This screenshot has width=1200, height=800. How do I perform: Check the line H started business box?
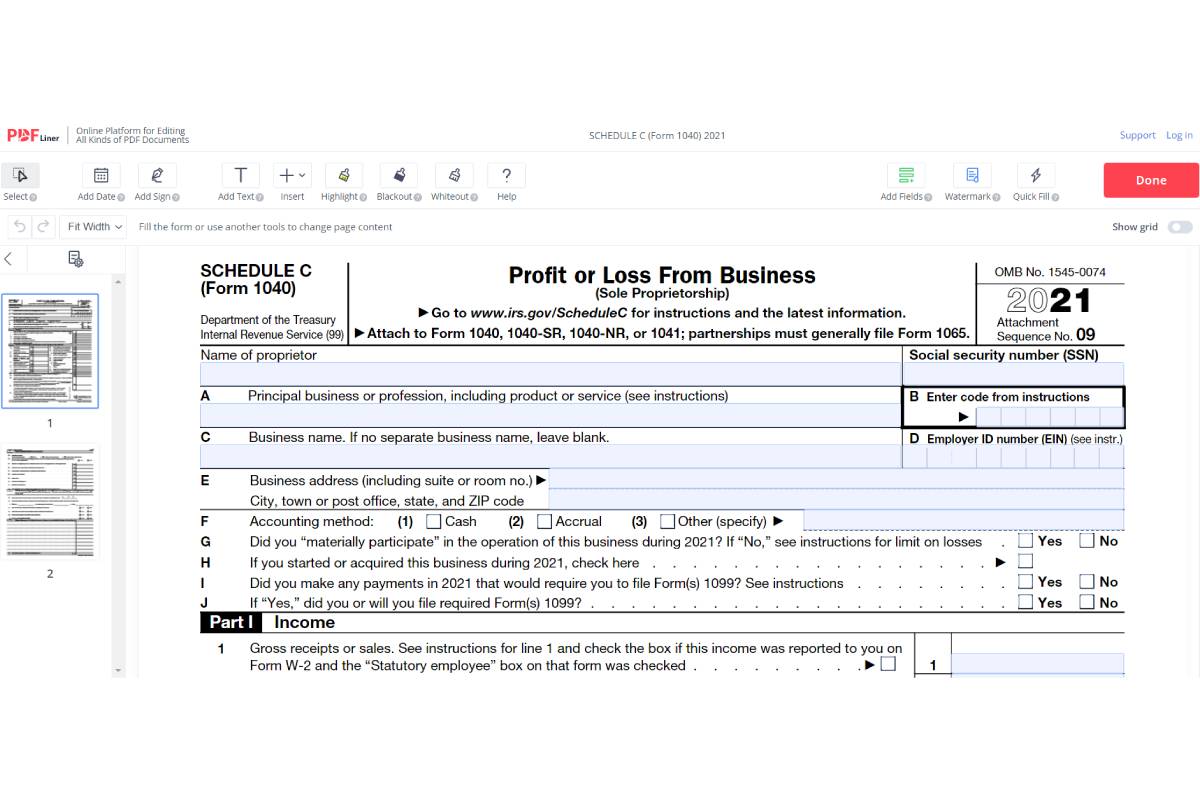pos(1026,561)
